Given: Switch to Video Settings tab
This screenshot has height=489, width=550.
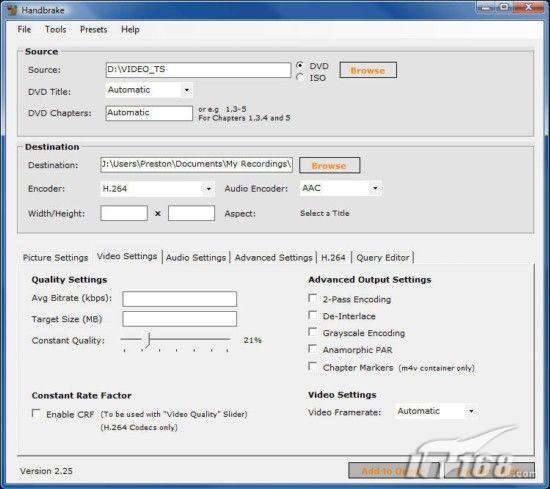Looking at the screenshot, I should 127,256.
